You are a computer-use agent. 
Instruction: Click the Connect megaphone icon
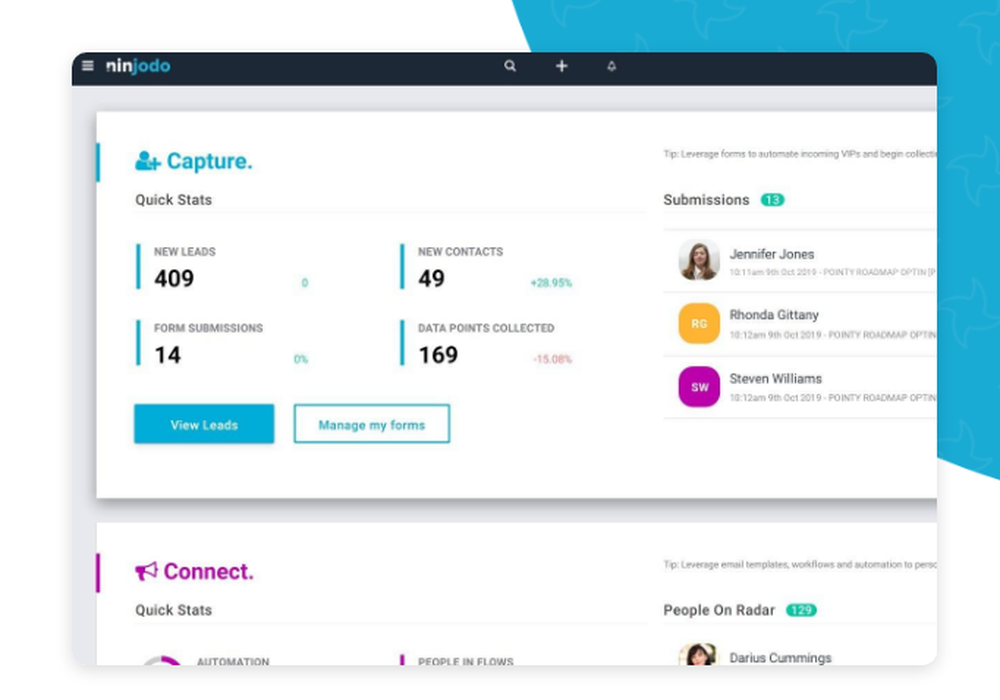tap(145, 571)
